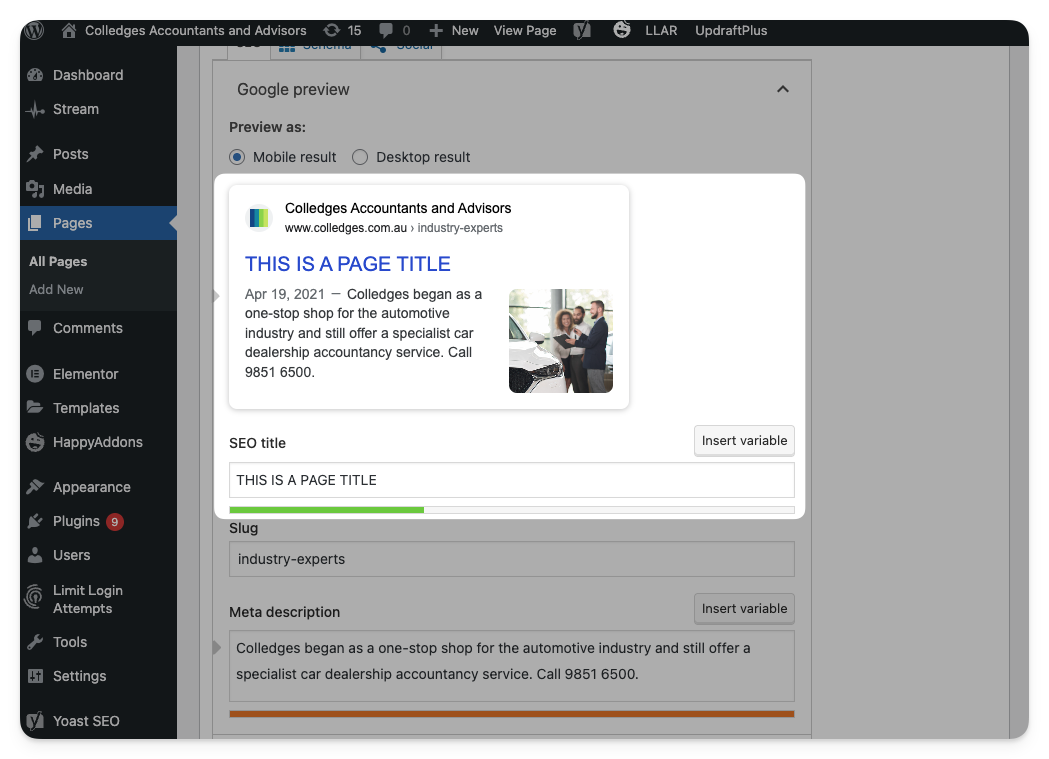Open the New content menu in admin bar
The height and width of the screenshot is (759, 1049).
pyautogui.click(x=454, y=30)
